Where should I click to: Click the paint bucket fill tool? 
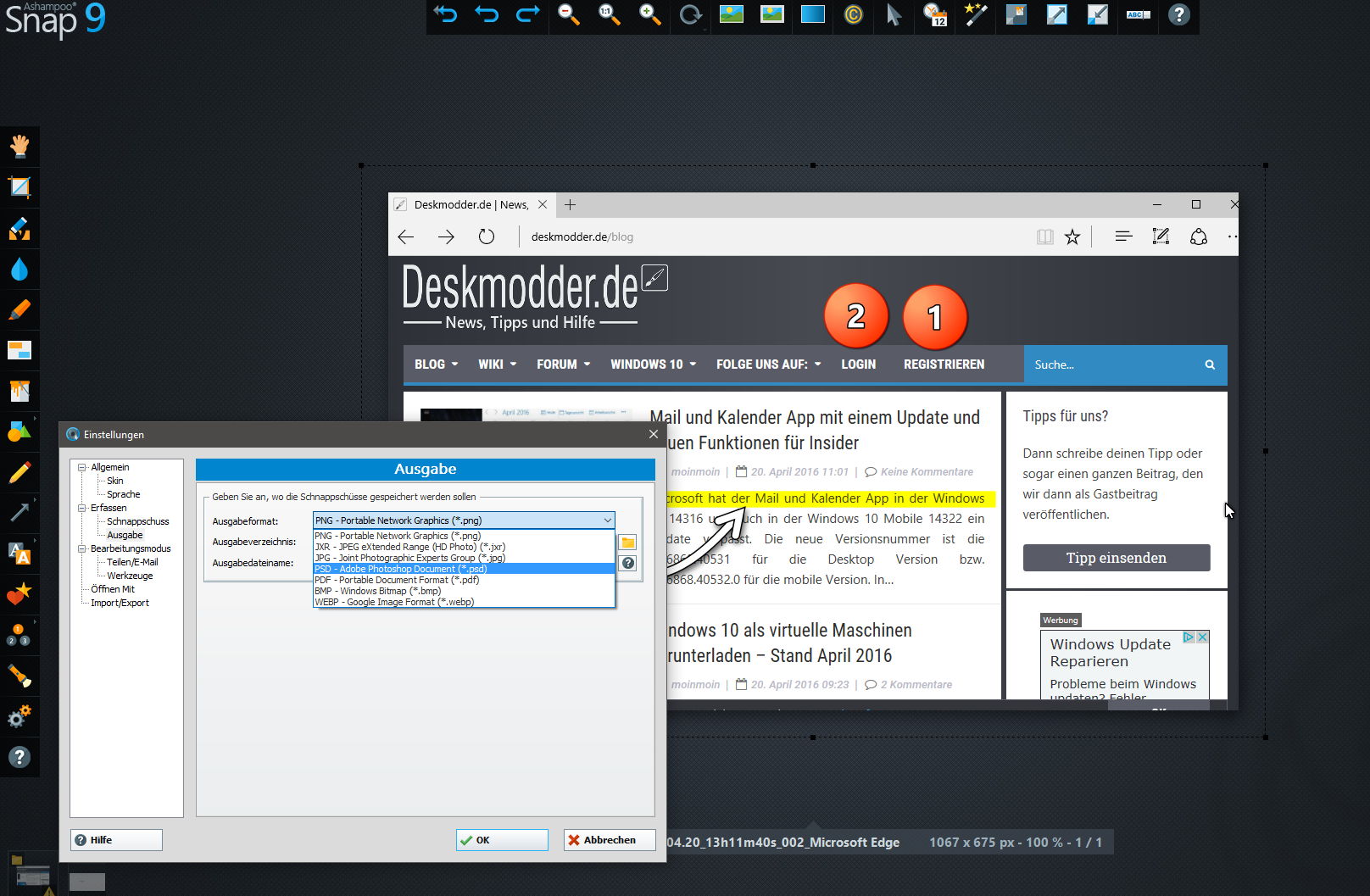pos(19,391)
